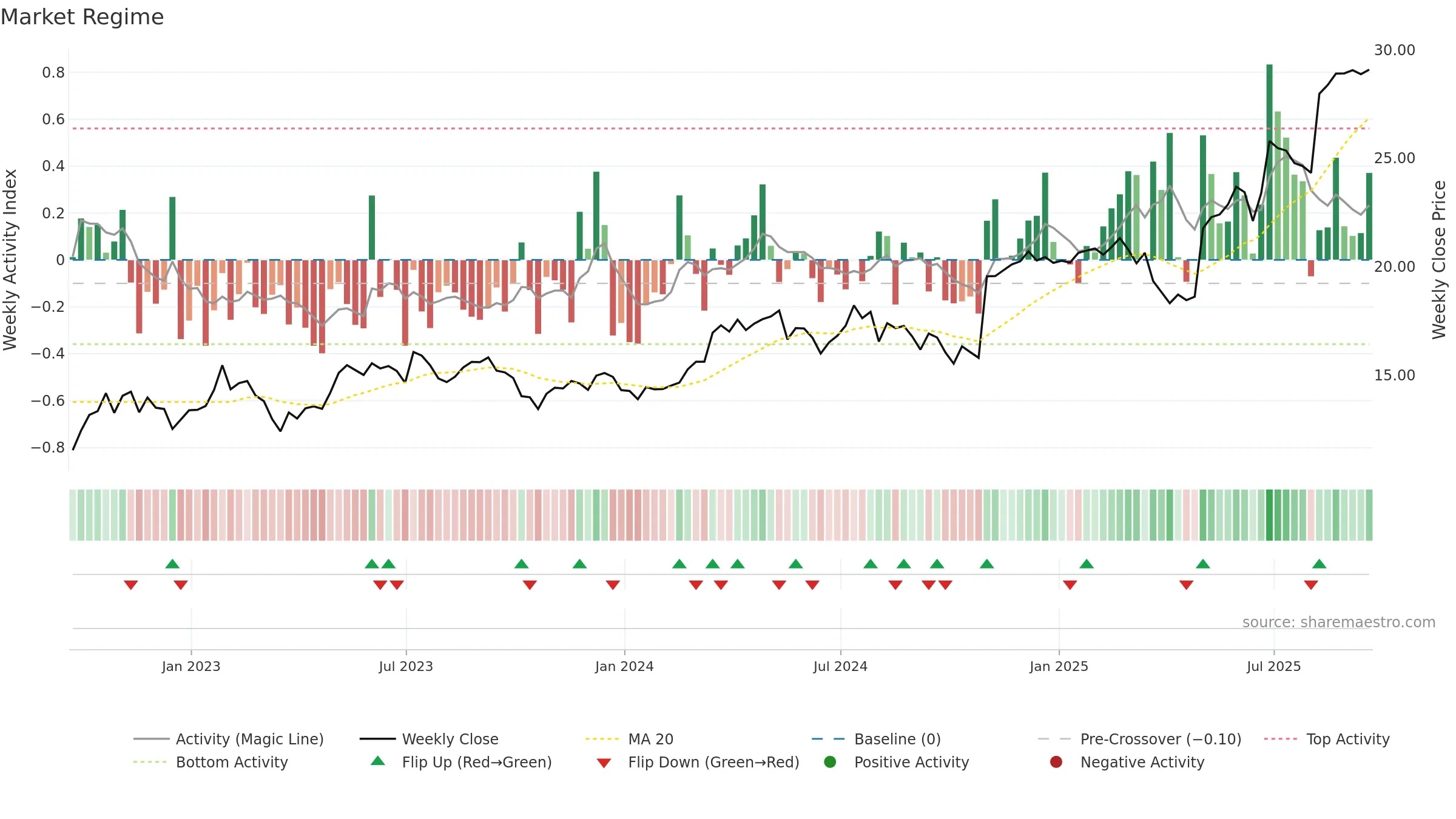Click the pink dotted Top Activity threshold line
Viewport: 1456px width, 819px height.
point(721,129)
